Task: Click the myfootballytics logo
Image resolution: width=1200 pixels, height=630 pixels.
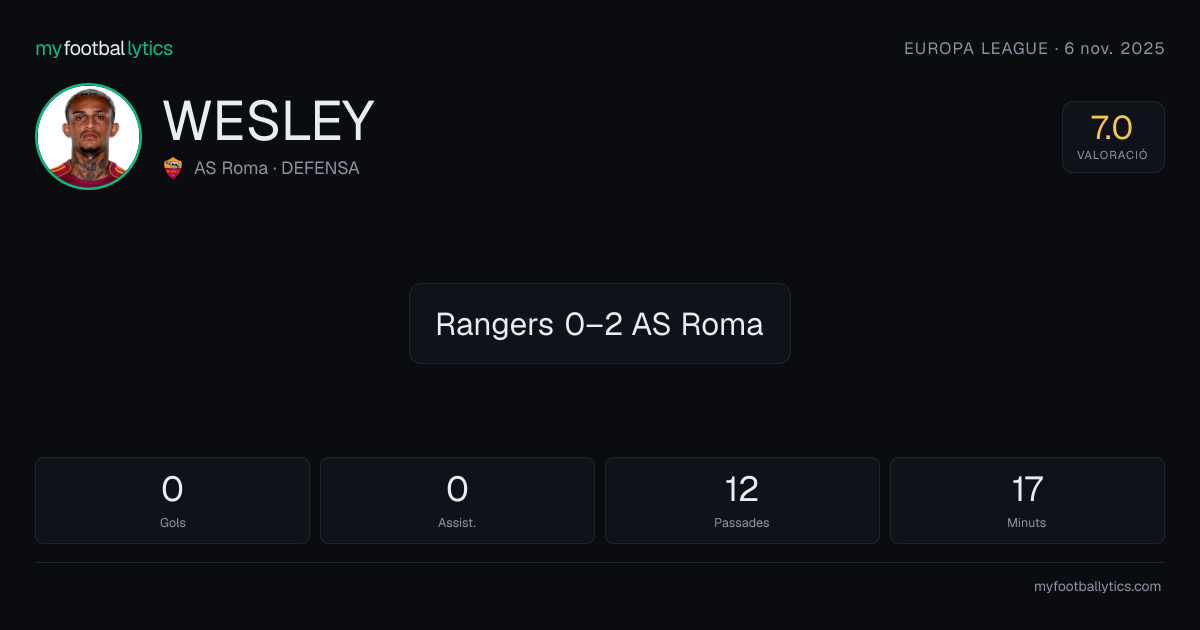Action: click(x=104, y=48)
